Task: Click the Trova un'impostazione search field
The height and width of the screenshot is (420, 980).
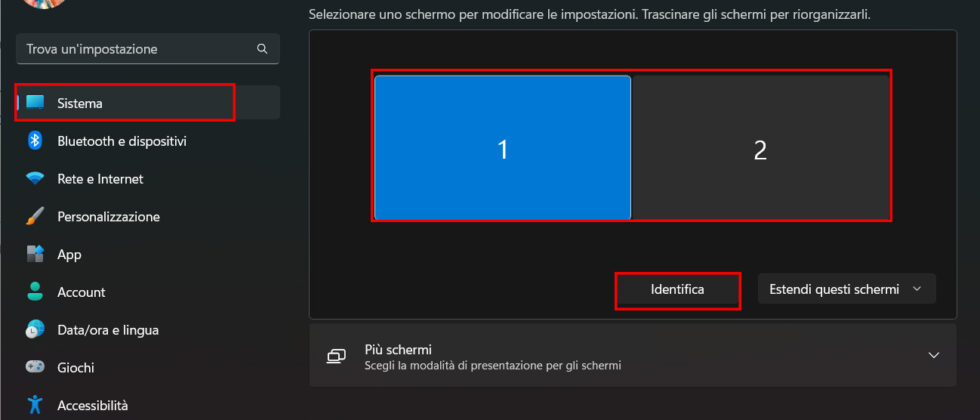Action: (148, 49)
